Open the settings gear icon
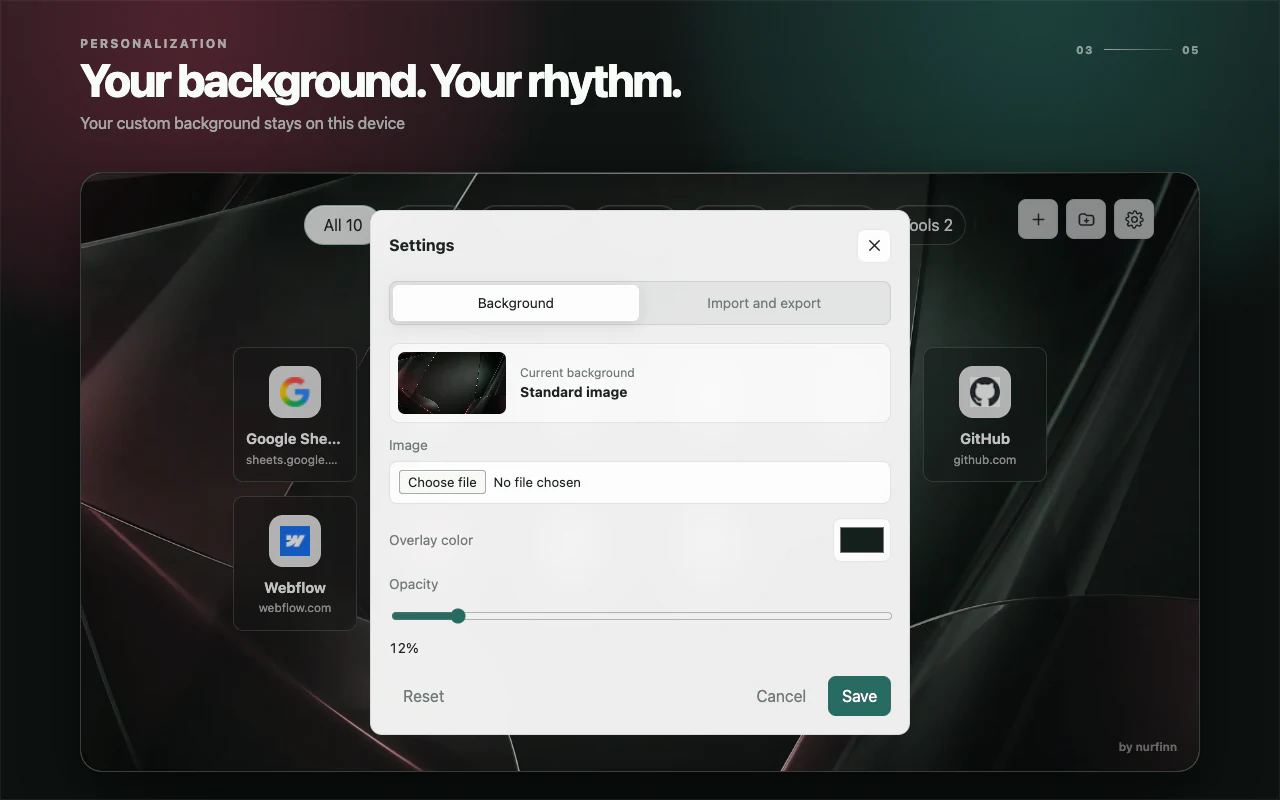 click(1134, 219)
